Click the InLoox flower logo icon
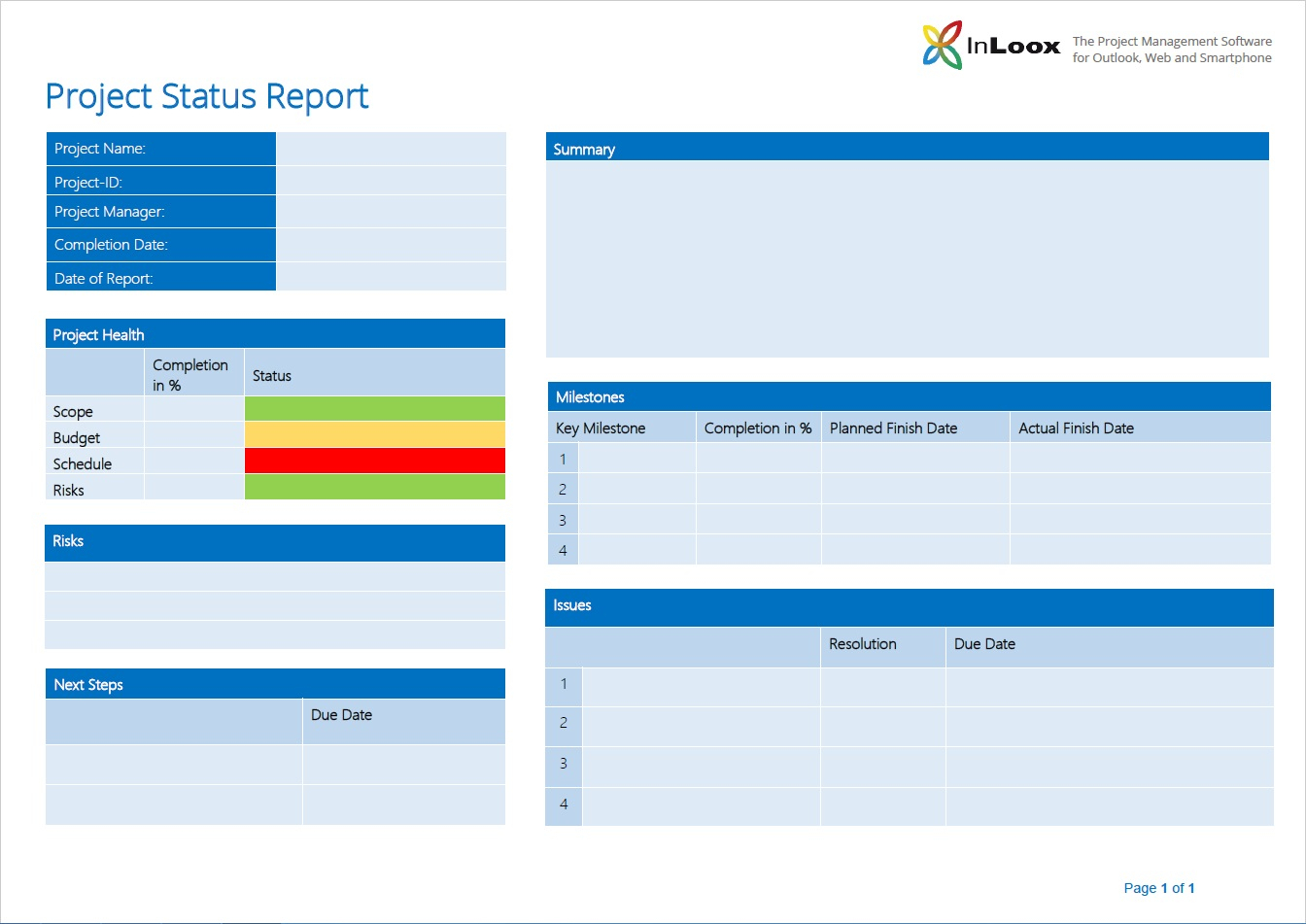The height and width of the screenshot is (924, 1306). point(941,43)
